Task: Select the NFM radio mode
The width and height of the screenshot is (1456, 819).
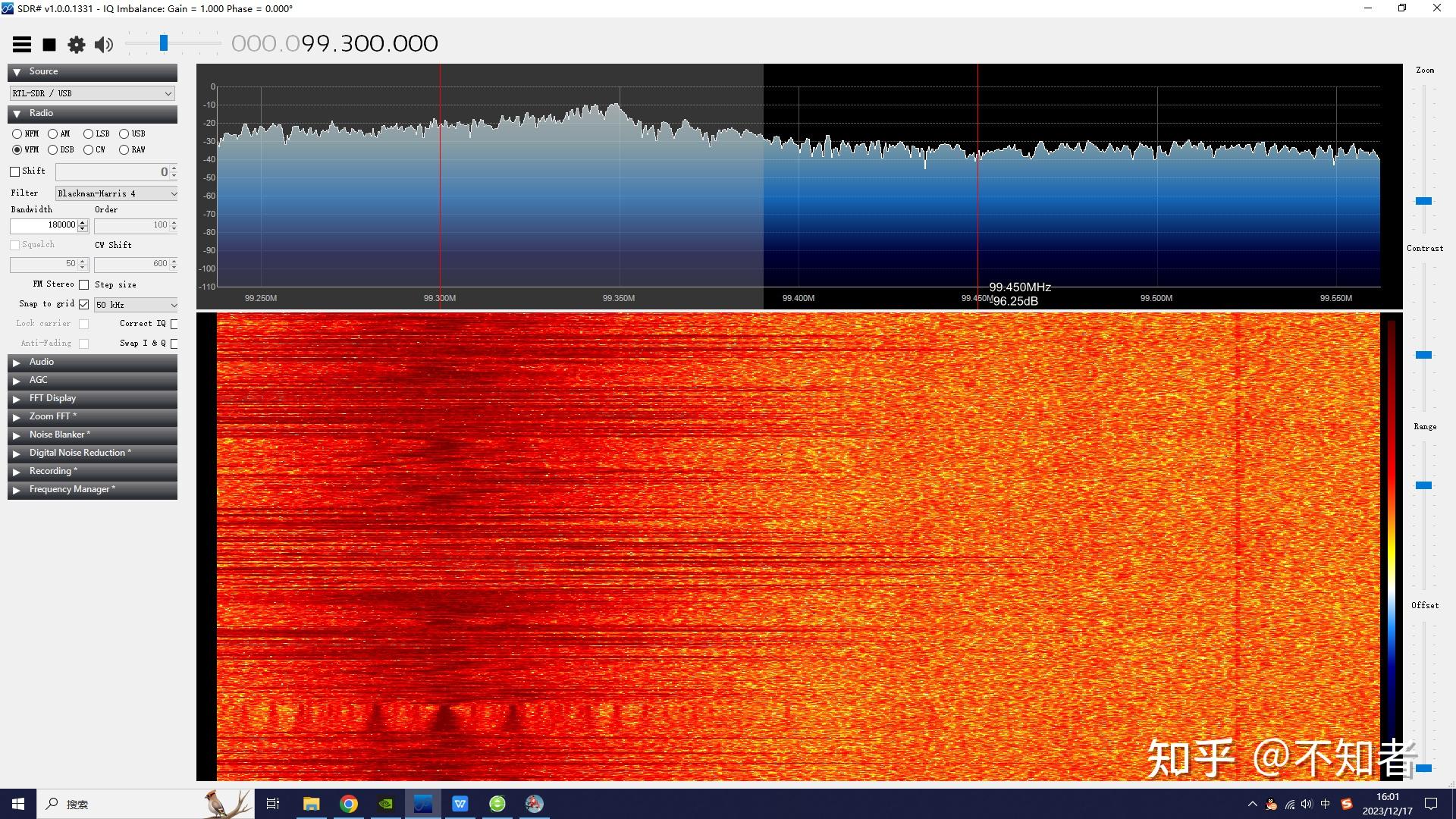Action: point(17,133)
